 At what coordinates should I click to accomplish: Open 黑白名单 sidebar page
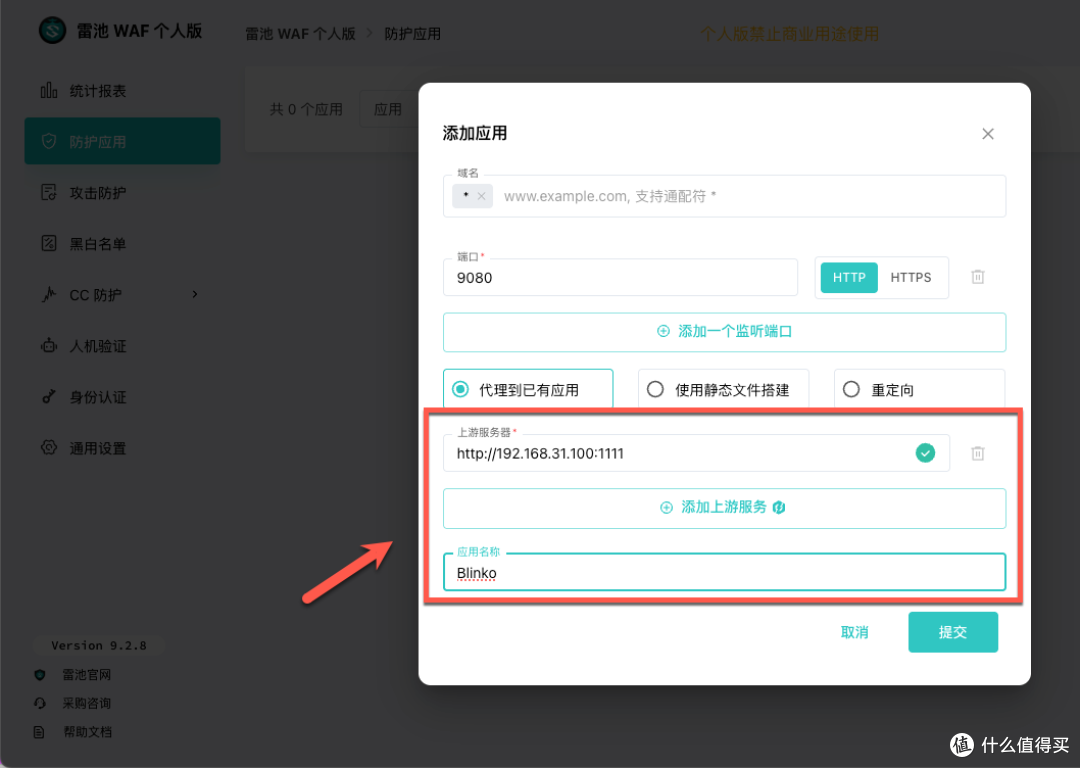click(122, 244)
